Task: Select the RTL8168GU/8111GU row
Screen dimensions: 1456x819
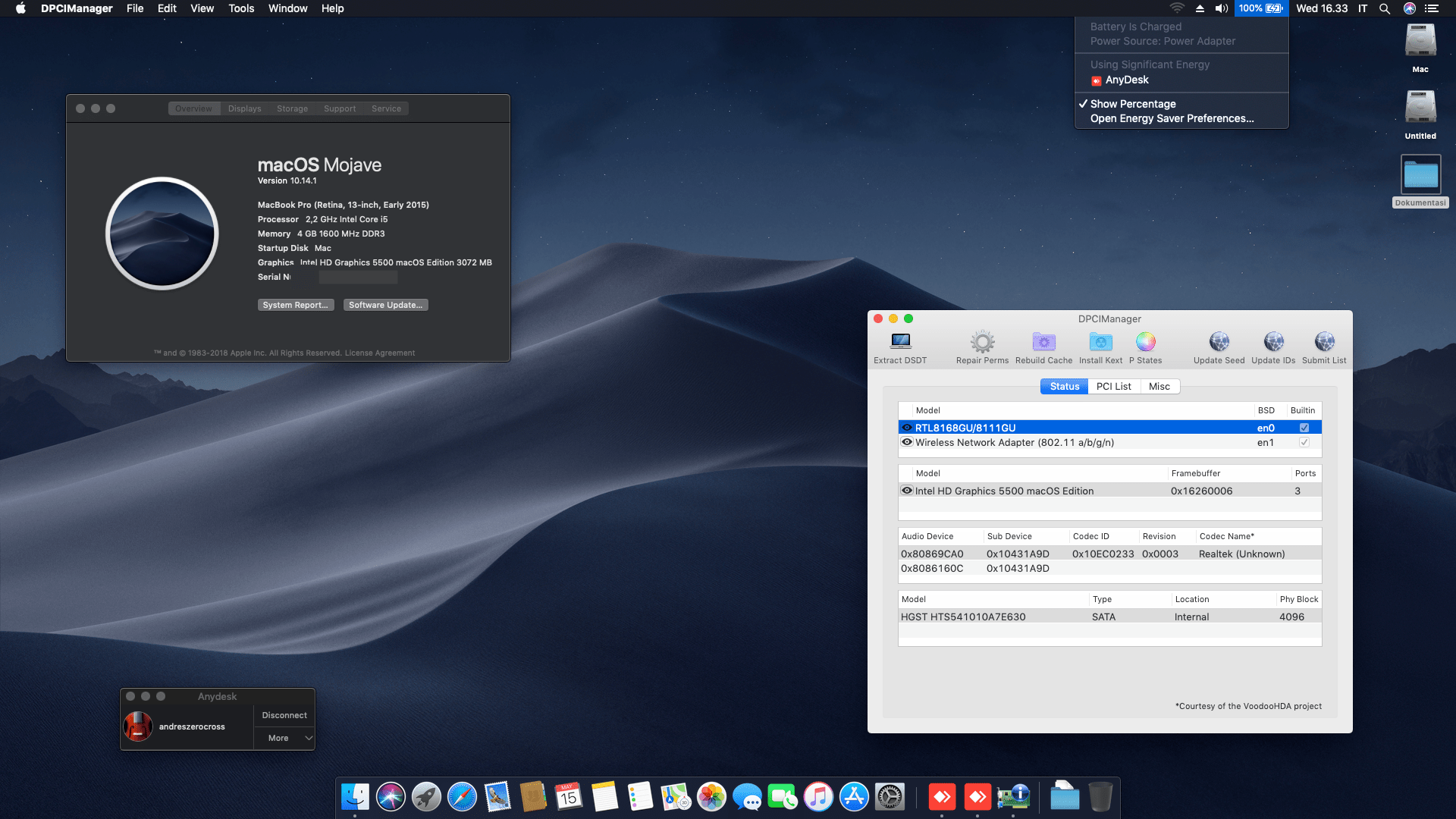Action: [1109, 428]
